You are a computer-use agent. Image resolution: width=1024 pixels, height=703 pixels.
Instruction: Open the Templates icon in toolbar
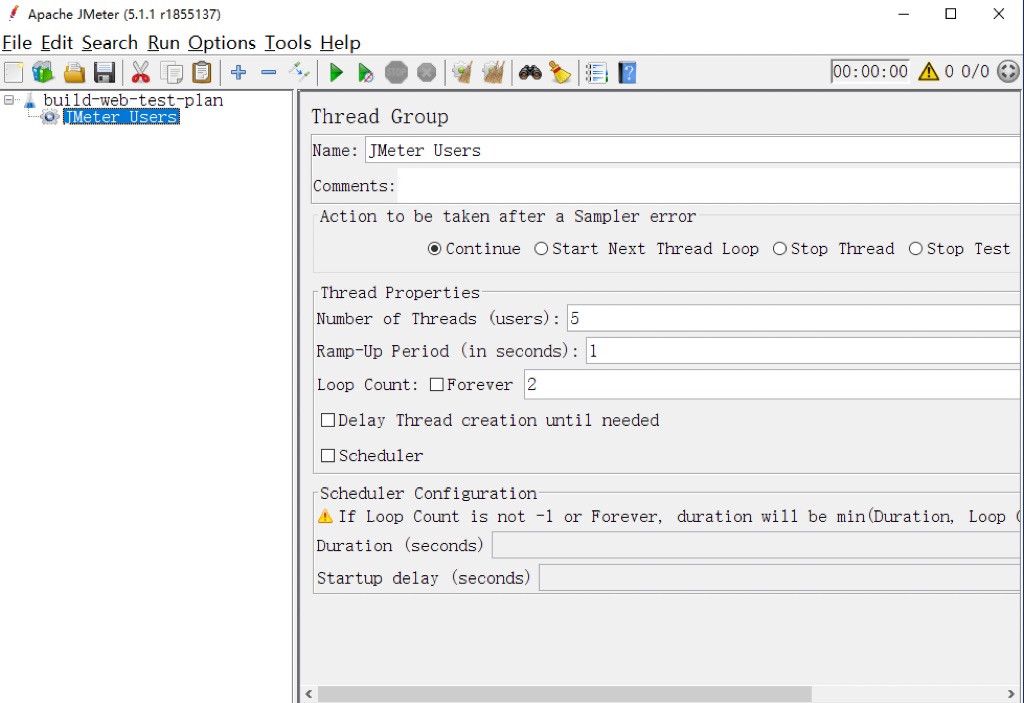coord(43,72)
